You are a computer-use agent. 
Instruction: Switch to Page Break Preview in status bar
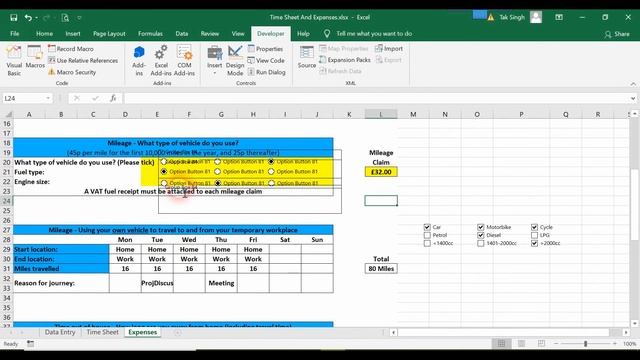tap(541, 344)
